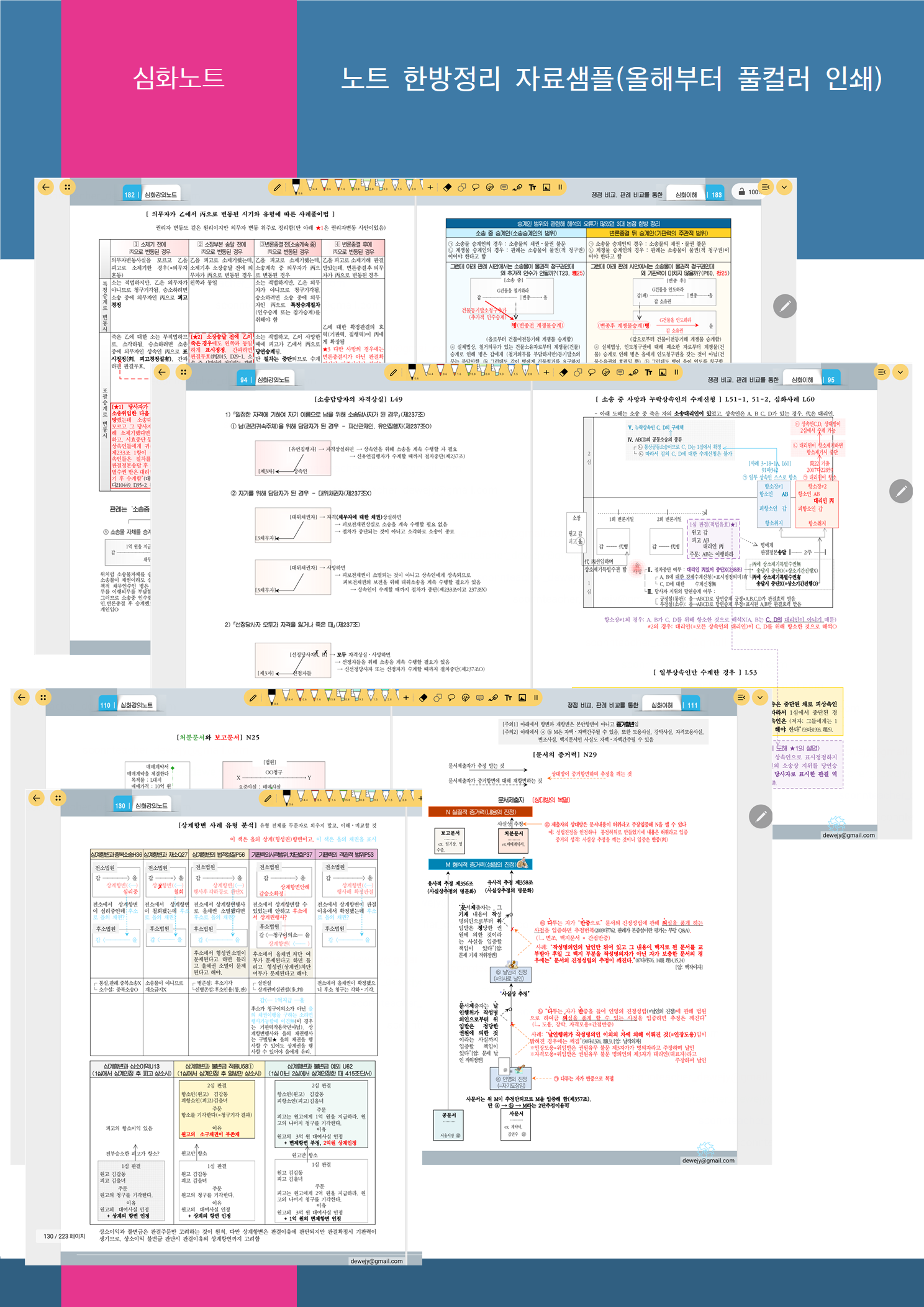Open the grid menu in page 94 window

click(x=183, y=372)
